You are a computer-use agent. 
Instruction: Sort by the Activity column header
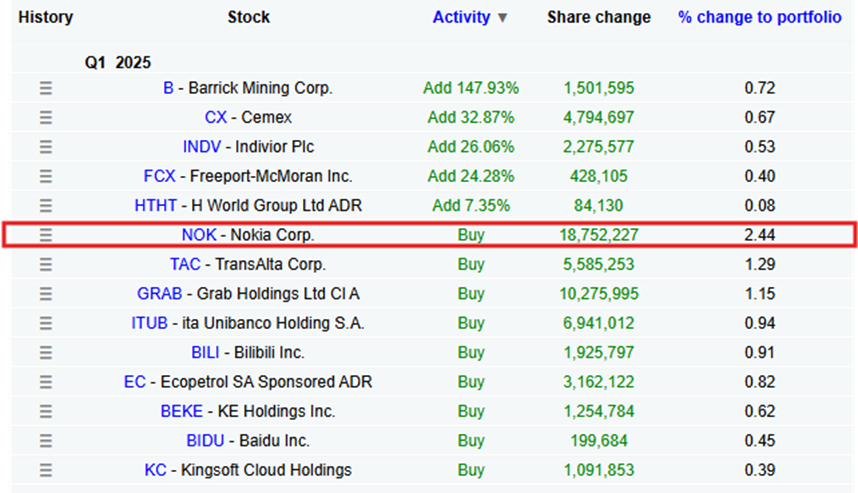[461, 17]
